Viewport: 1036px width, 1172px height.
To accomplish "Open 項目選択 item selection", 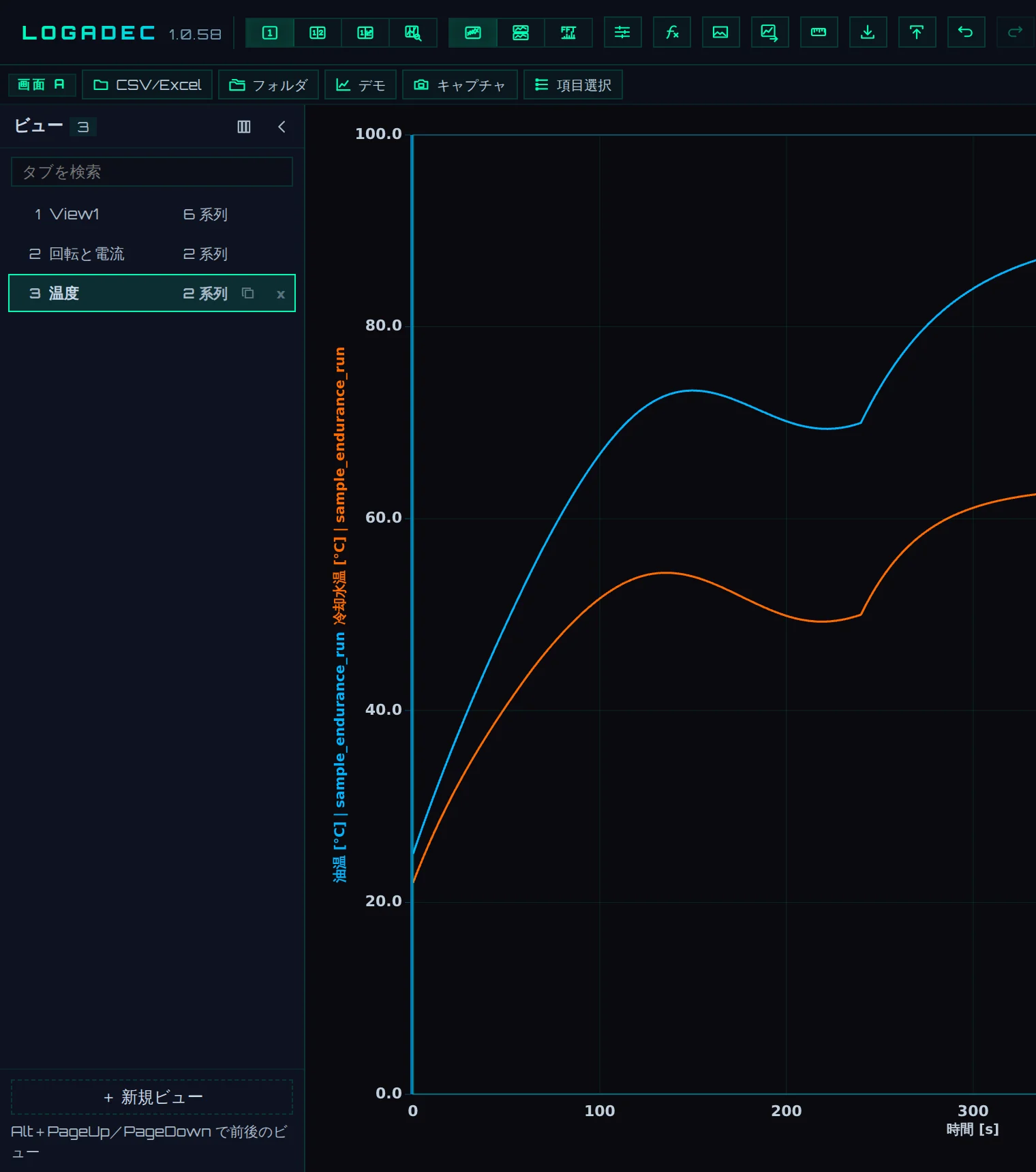I will click(x=573, y=84).
